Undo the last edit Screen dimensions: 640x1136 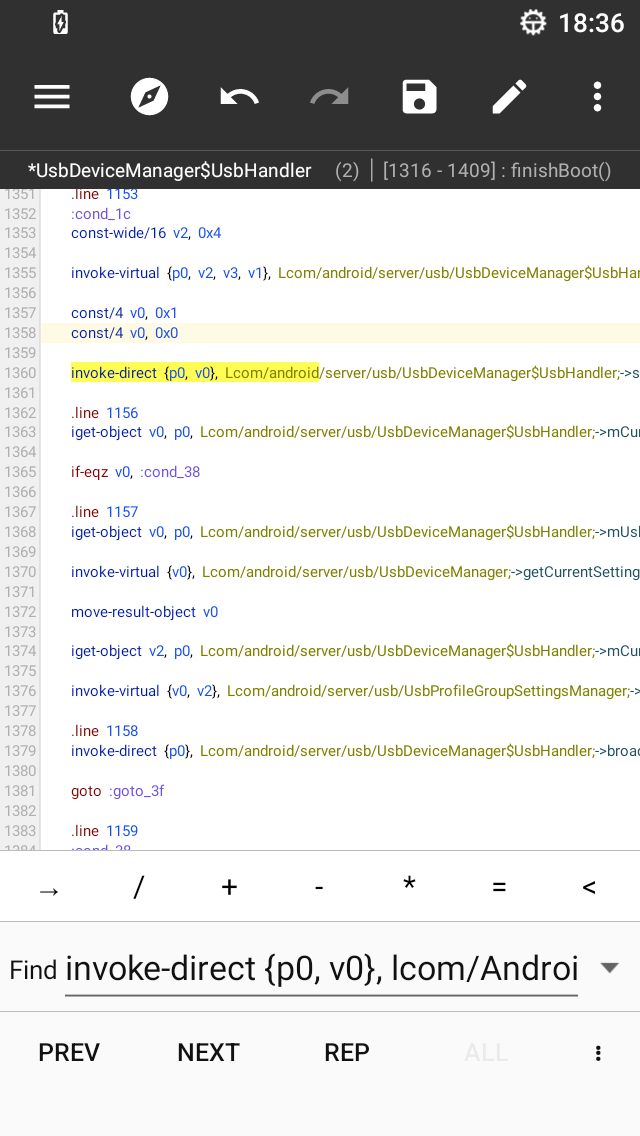pos(239,97)
